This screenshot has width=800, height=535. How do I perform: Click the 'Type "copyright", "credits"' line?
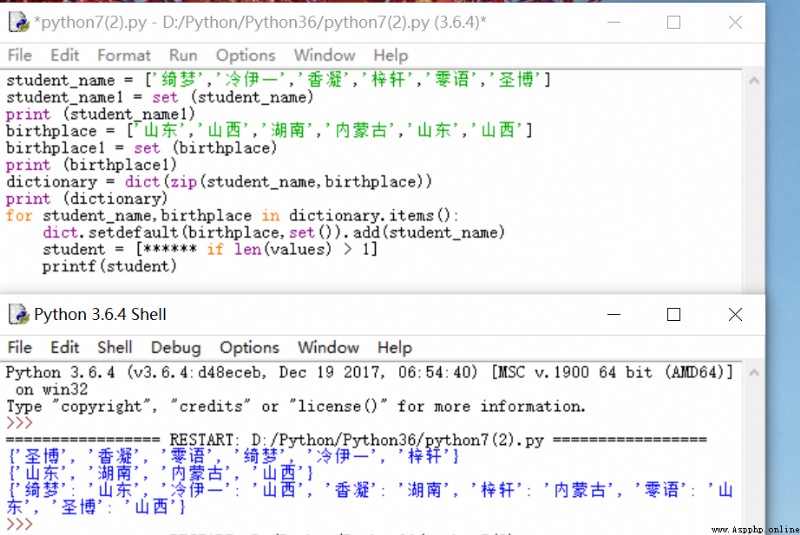[x=295, y=406]
